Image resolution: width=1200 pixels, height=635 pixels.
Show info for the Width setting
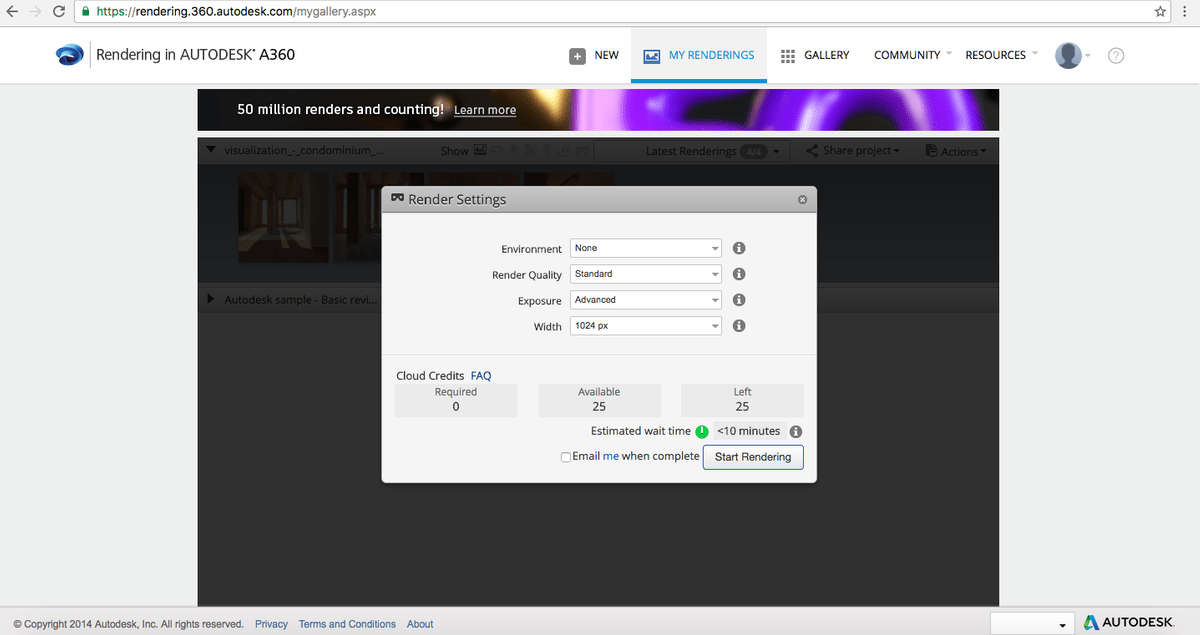click(739, 326)
